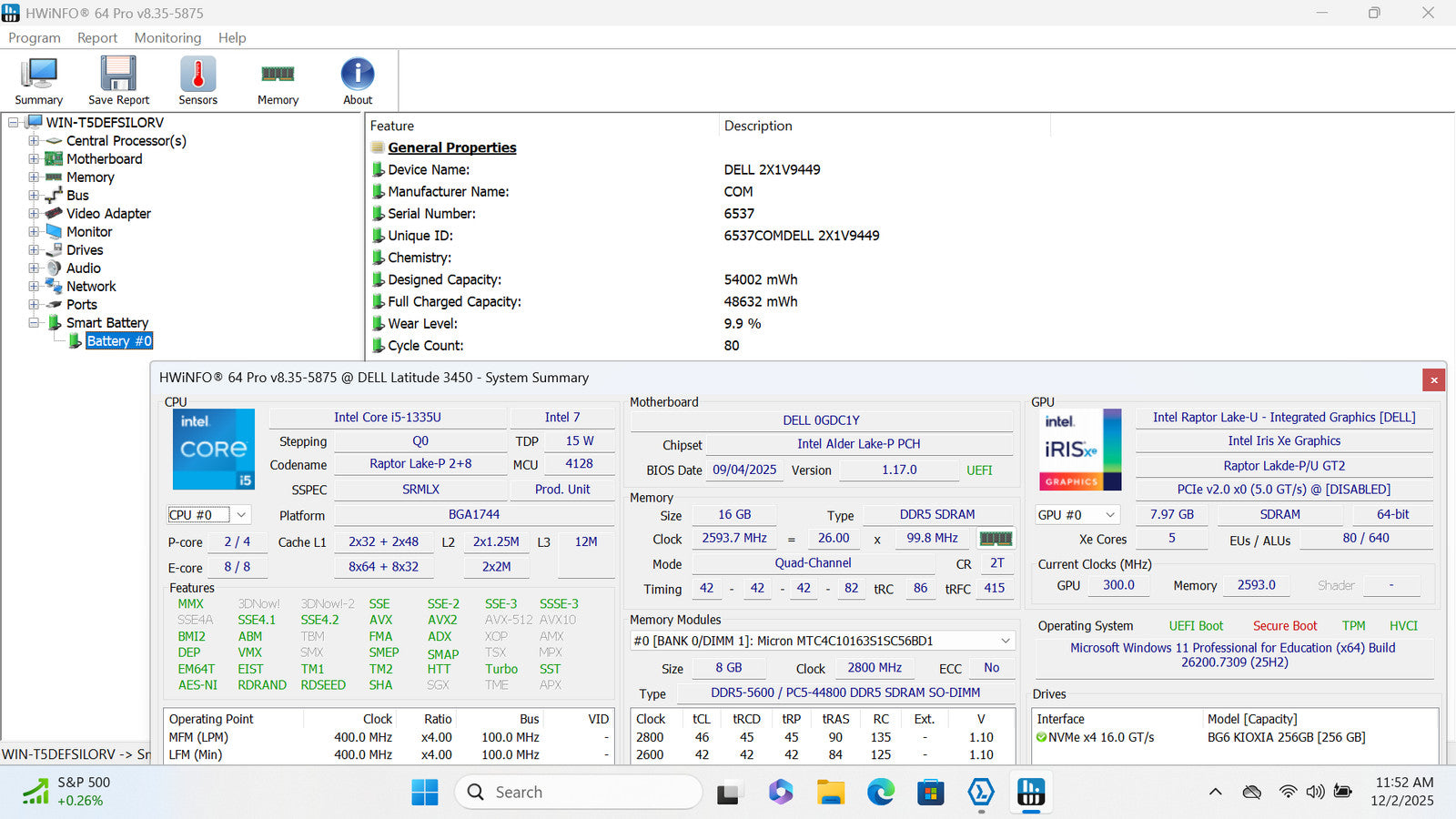Open the Report menu

pyautogui.click(x=96, y=37)
